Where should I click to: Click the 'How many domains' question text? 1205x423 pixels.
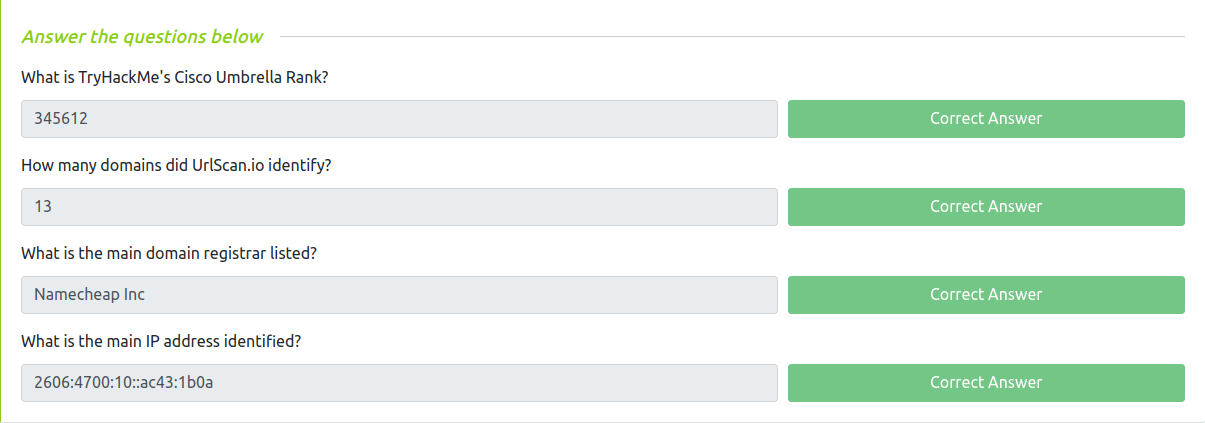coord(176,166)
